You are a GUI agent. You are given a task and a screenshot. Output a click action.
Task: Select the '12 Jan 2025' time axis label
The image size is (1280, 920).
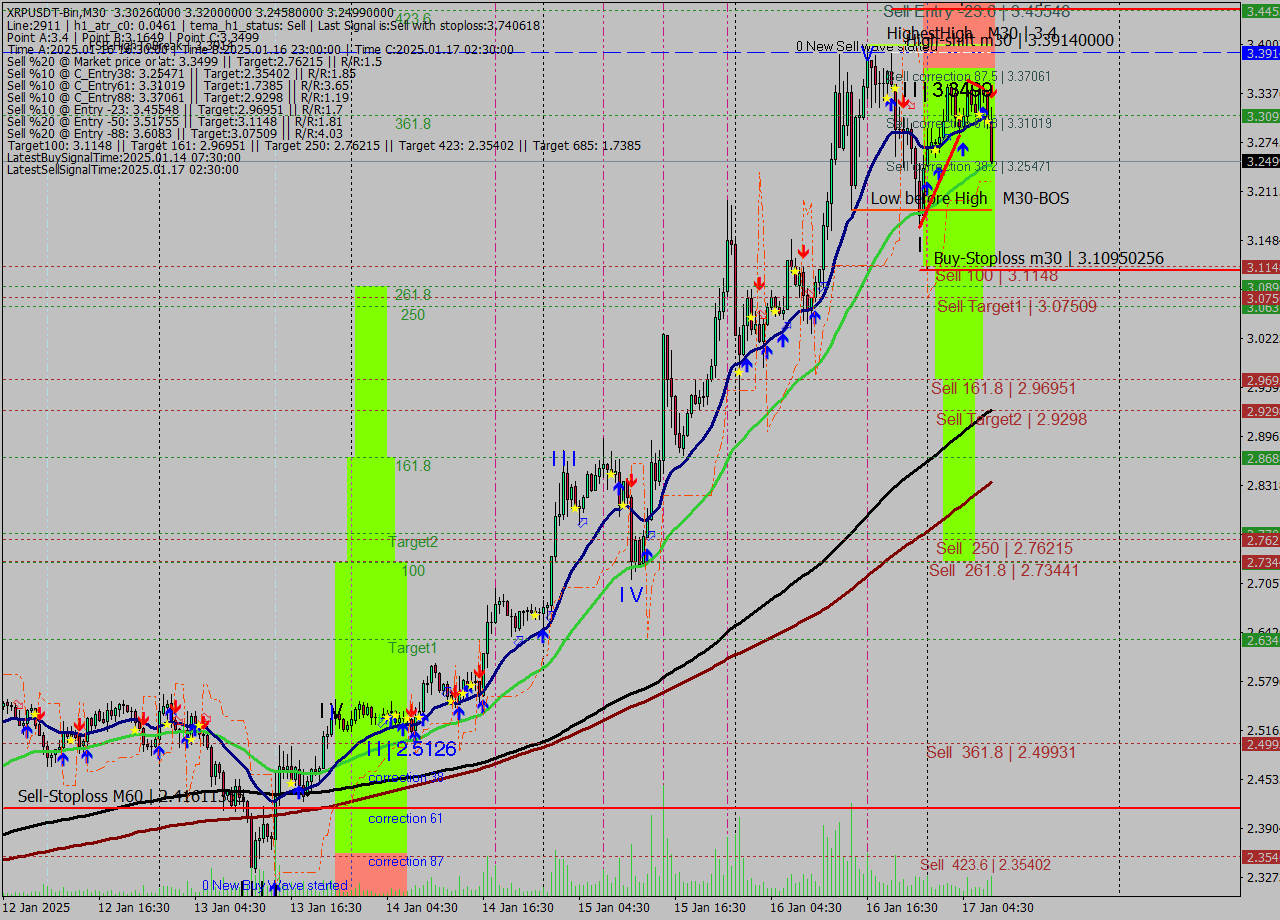(x=36, y=908)
